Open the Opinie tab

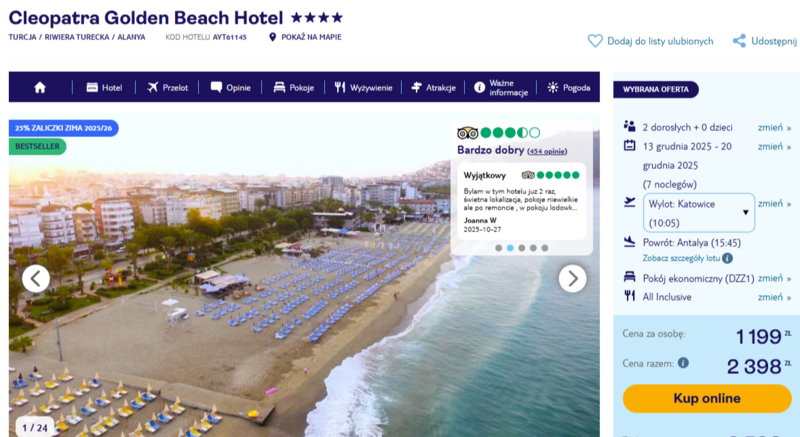[230, 87]
